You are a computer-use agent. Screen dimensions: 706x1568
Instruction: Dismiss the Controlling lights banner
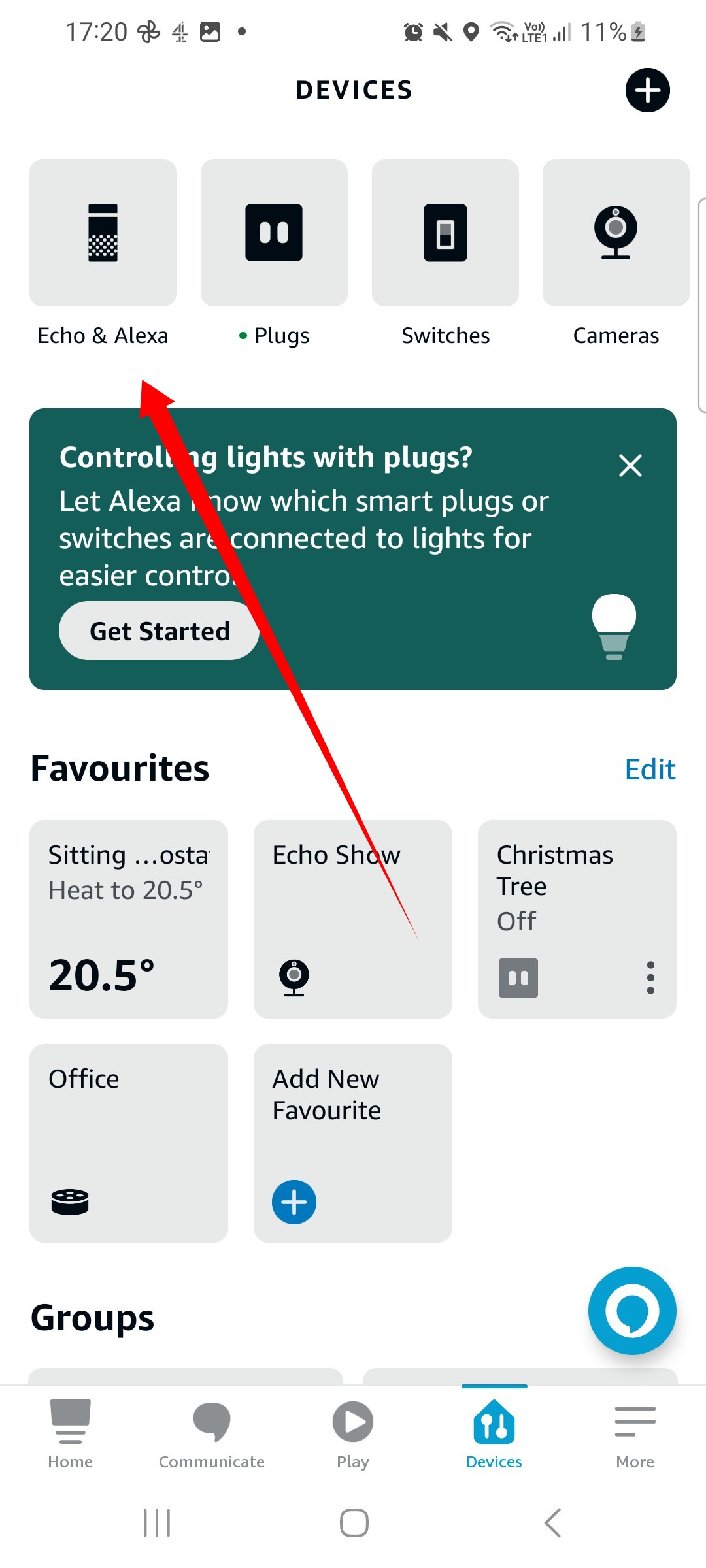630,466
